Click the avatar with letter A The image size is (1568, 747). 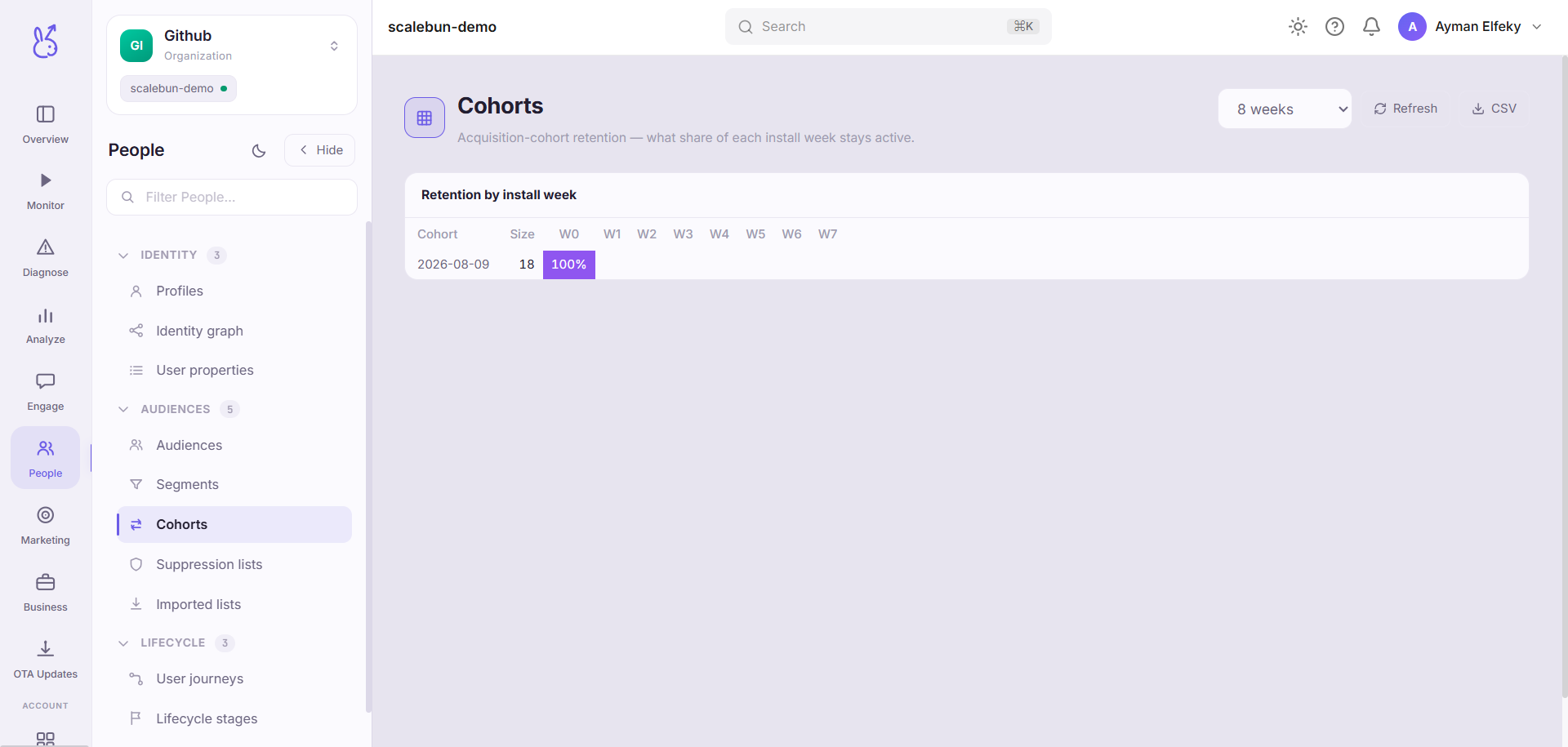pyautogui.click(x=1412, y=27)
